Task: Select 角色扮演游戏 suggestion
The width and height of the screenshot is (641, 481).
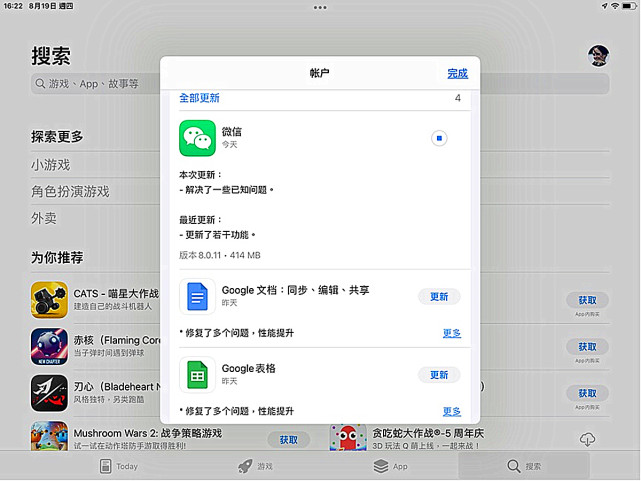Action: [70, 191]
